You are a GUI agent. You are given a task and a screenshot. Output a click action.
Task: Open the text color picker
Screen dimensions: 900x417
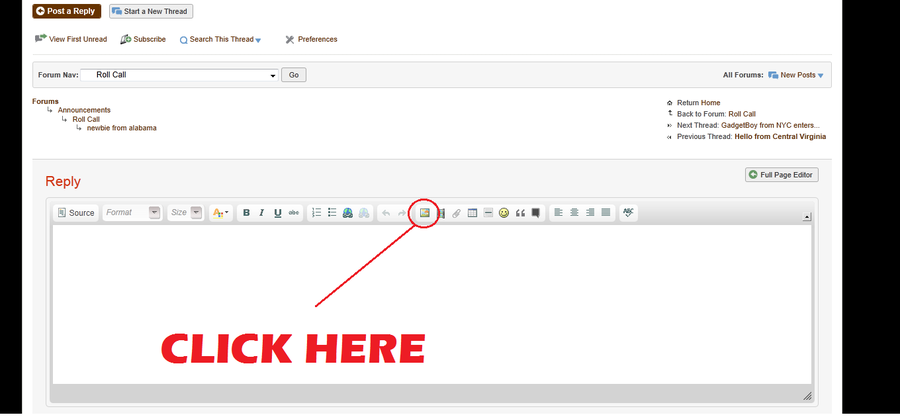point(221,213)
